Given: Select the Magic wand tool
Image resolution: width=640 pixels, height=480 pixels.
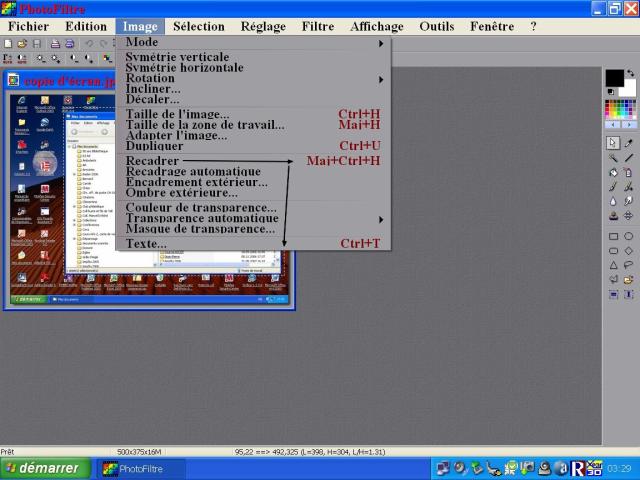Looking at the screenshot, I should (613, 158).
